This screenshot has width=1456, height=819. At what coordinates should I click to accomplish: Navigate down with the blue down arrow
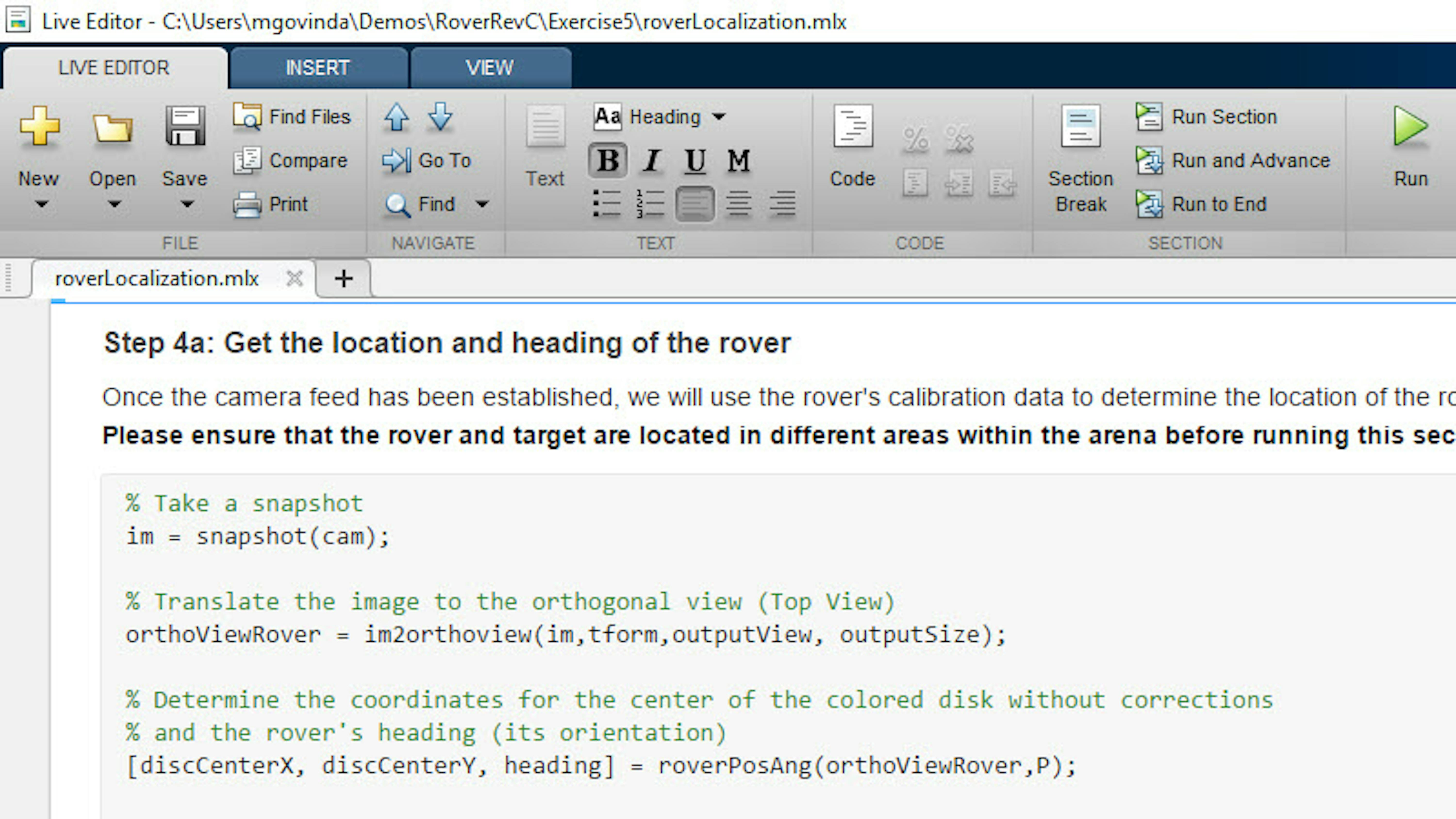tap(440, 117)
